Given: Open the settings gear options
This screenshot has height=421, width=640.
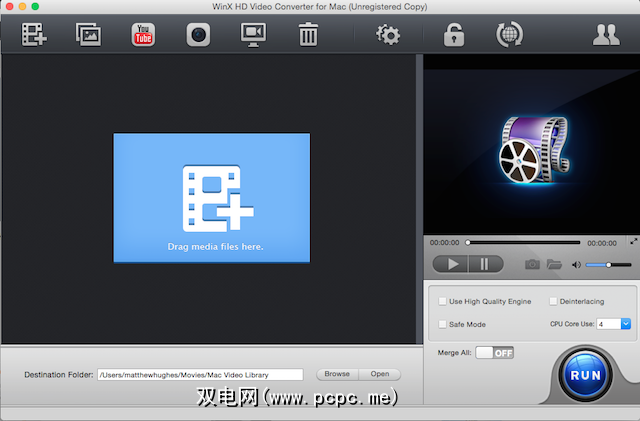Looking at the screenshot, I should [387, 35].
